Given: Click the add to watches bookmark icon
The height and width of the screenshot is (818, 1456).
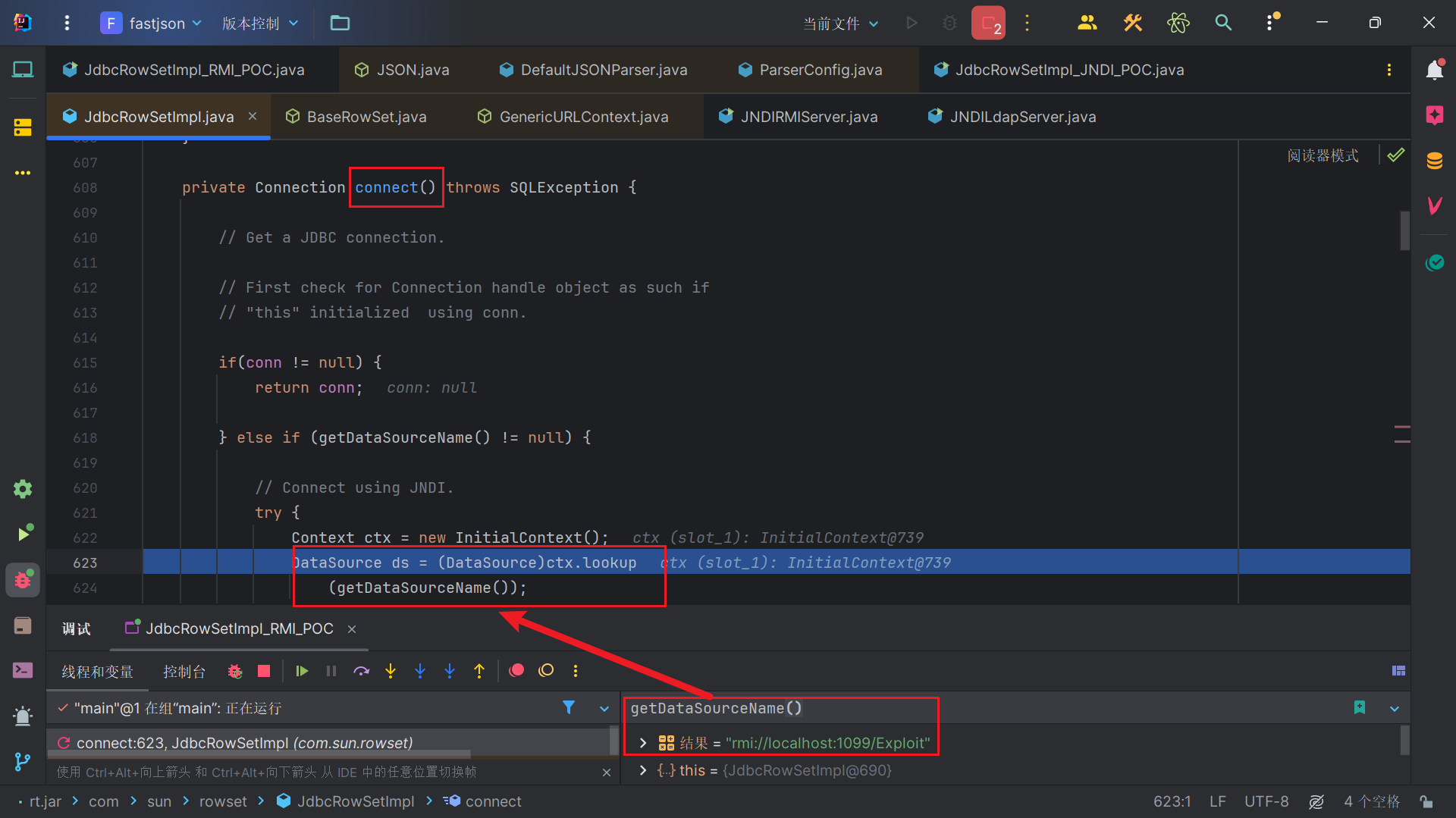Looking at the screenshot, I should pyautogui.click(x=1360, y=708).
